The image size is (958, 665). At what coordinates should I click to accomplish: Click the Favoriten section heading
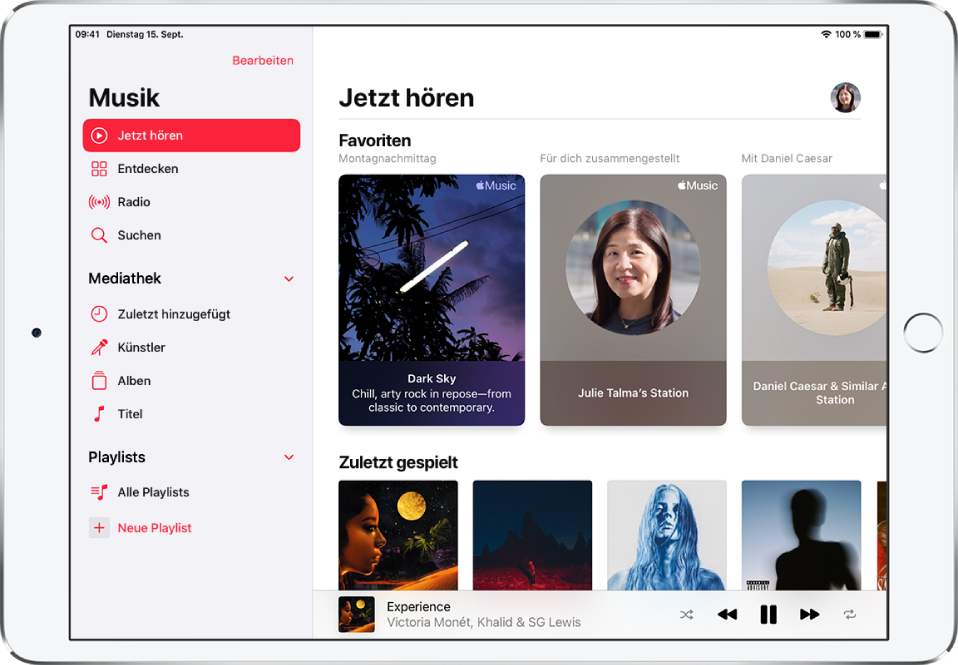coord(375,141)
